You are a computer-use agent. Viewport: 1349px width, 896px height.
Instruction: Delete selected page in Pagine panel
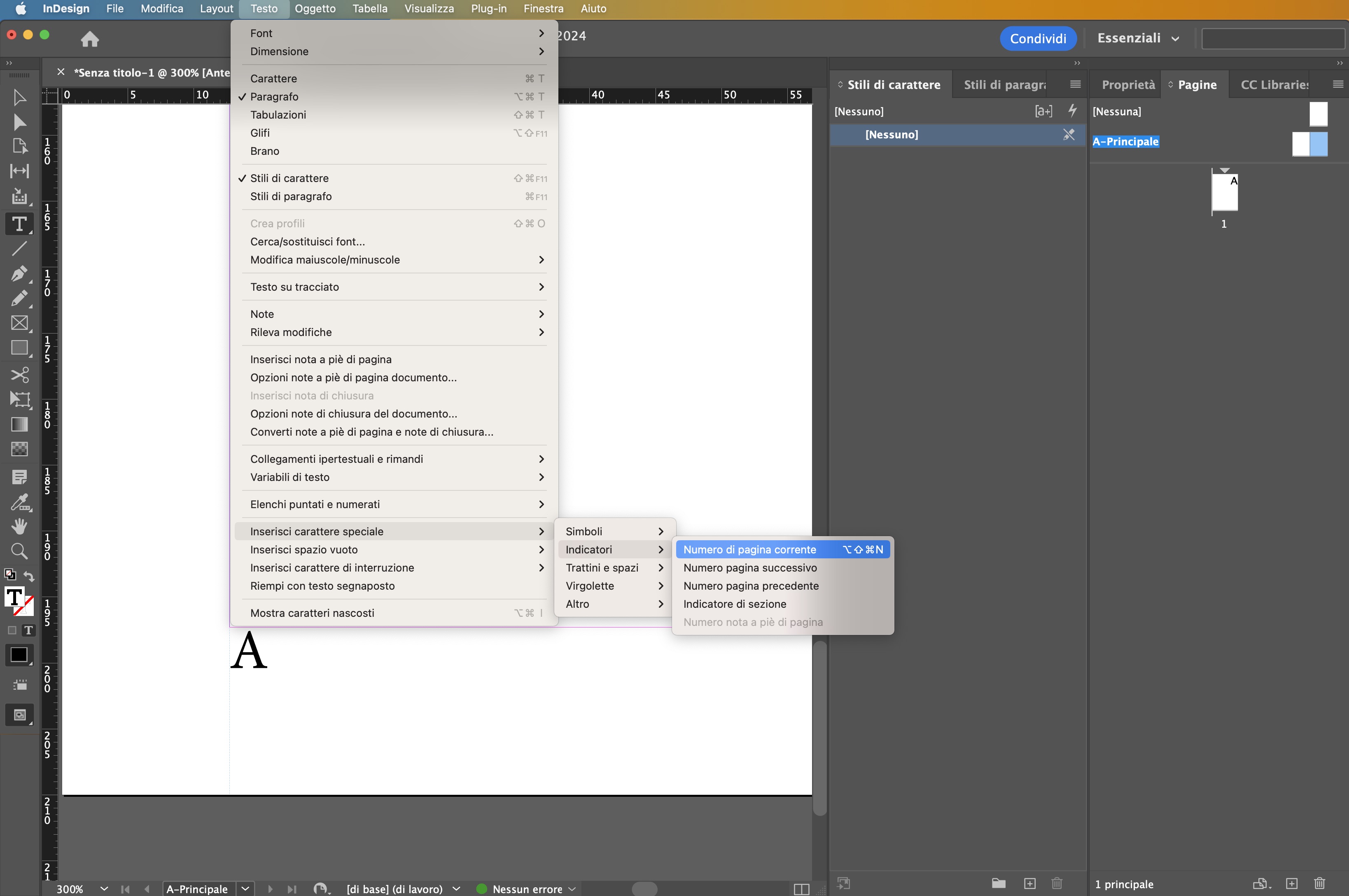[1319, 884]
